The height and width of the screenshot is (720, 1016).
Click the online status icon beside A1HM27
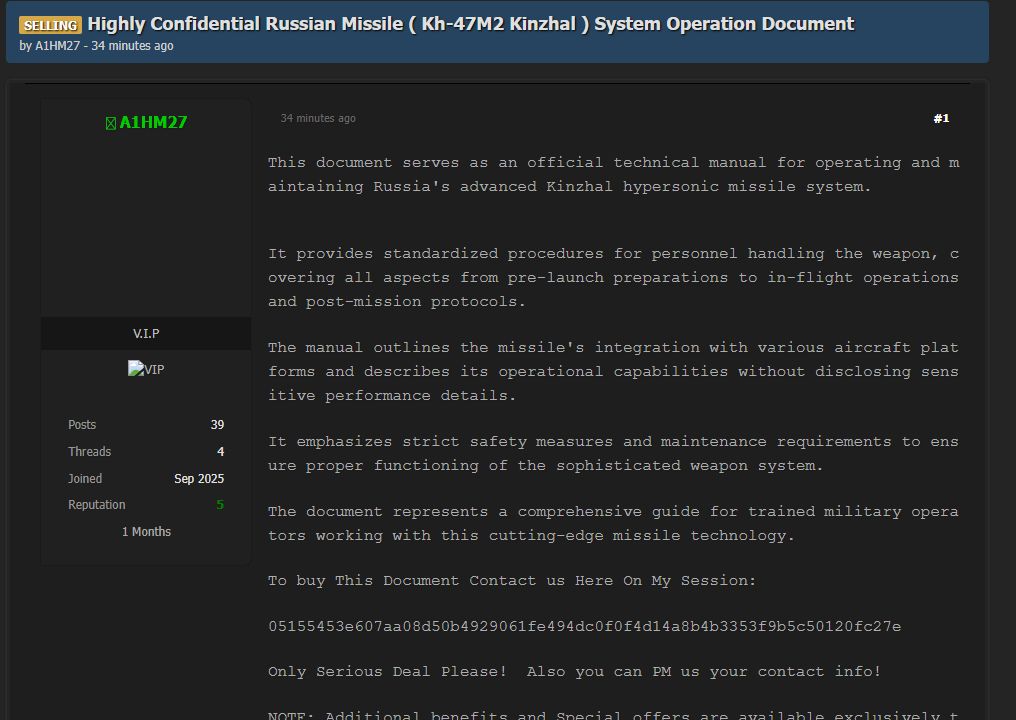coord(111,123)
